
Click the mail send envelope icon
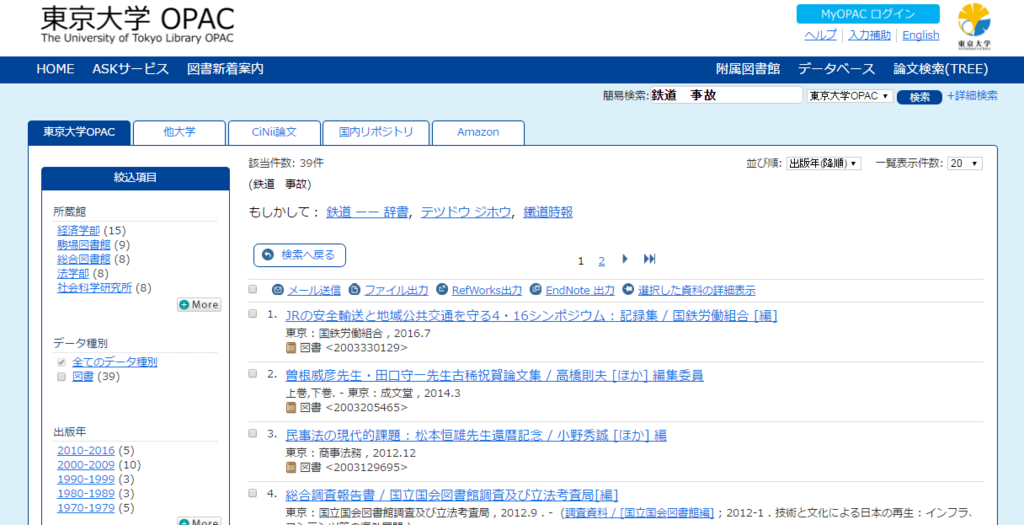(278, 289)
